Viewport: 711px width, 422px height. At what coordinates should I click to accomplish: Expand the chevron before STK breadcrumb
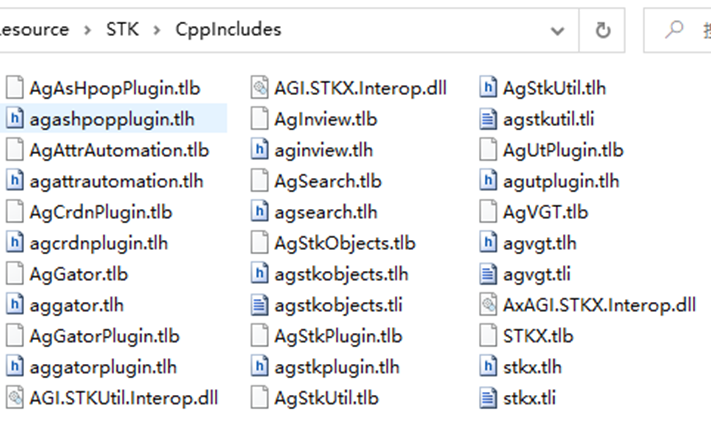tap(88, 30)
